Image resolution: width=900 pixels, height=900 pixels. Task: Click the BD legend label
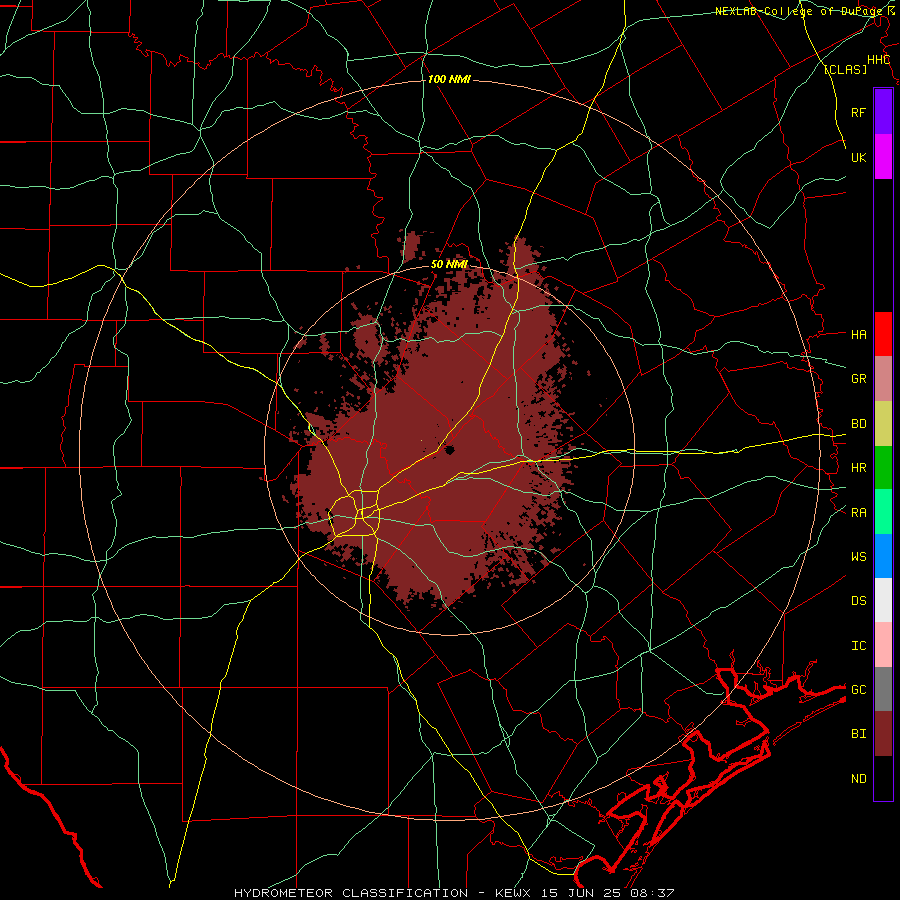tap(858, 424)
